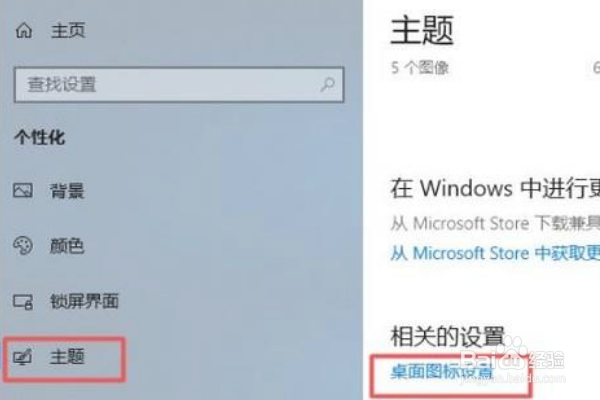Click the large 主题 page title

pyautogui.click(x=422, y=30)
